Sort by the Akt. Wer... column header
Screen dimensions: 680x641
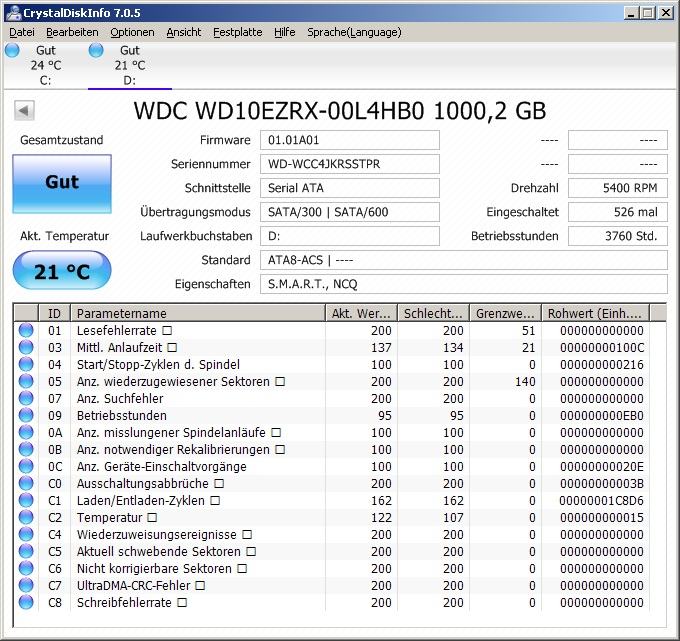[361, 313]
